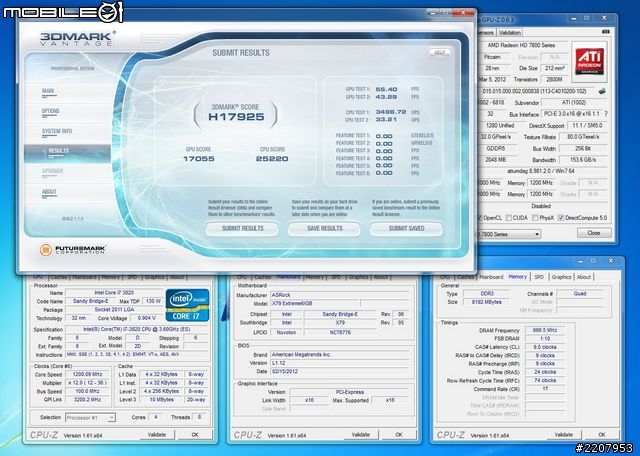Click the Mobile01 logo
The width and height of the screenshot is (640, 456).
tap(63, 12)
